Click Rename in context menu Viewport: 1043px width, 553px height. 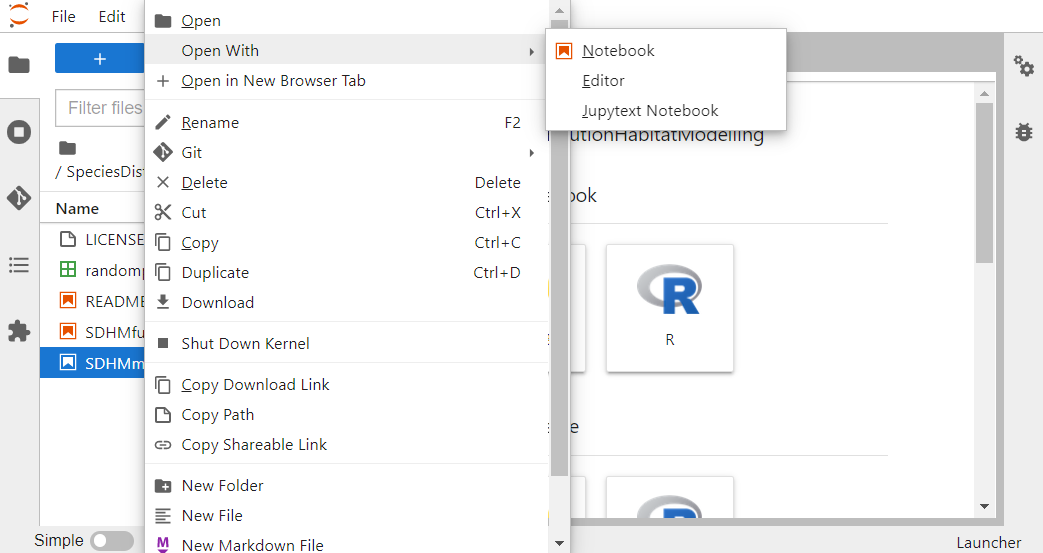[x=210, y=123]
